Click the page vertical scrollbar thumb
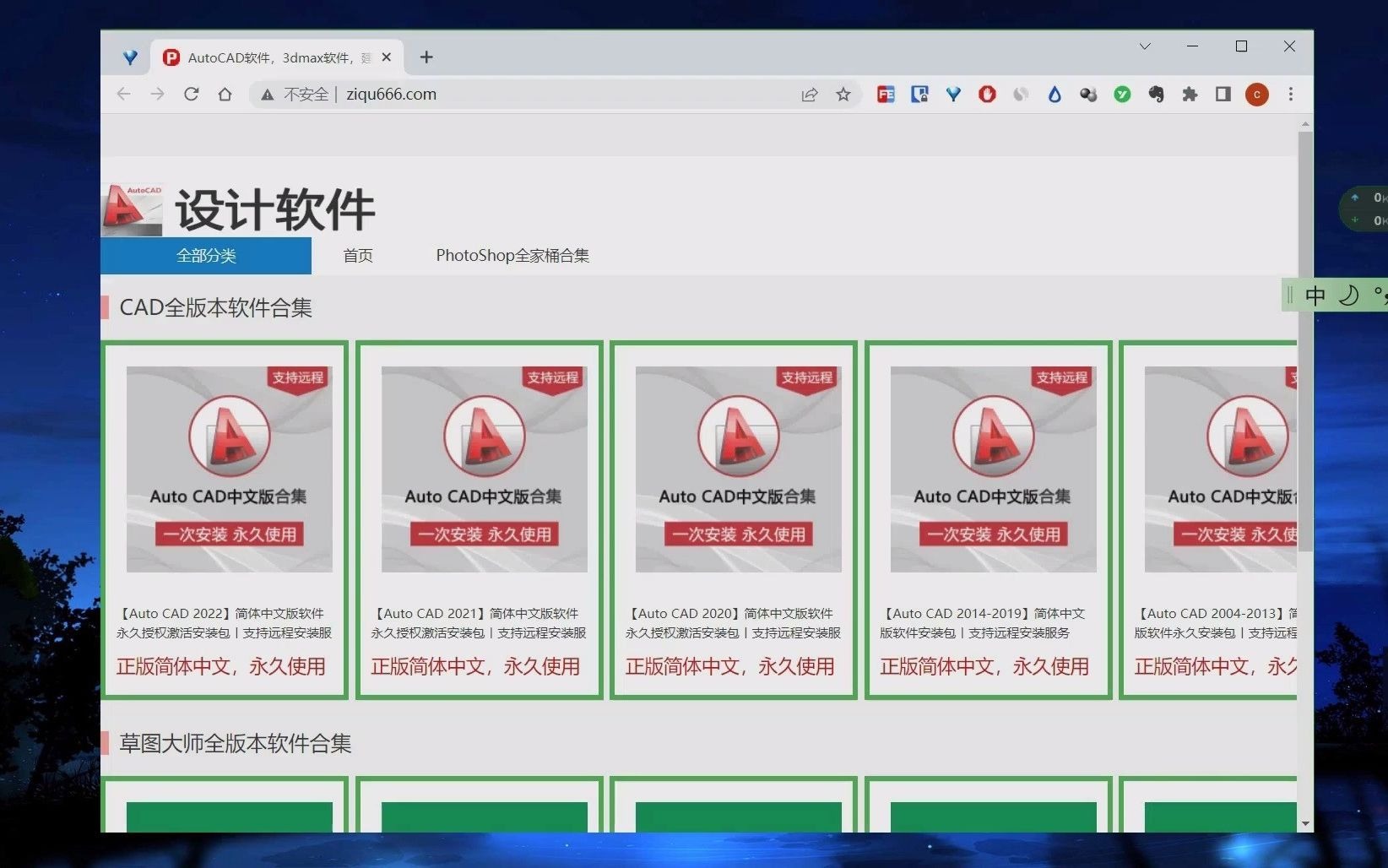The width and height of the screenshot is (1388, 868). click(x=1305, y=341)
